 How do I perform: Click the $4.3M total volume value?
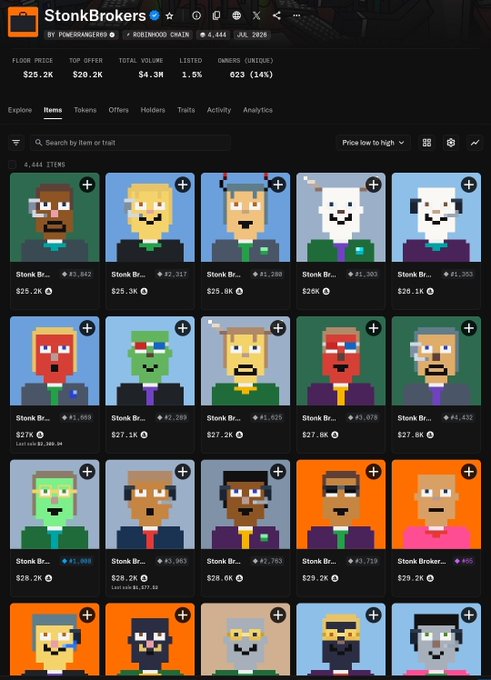[151, 75]
